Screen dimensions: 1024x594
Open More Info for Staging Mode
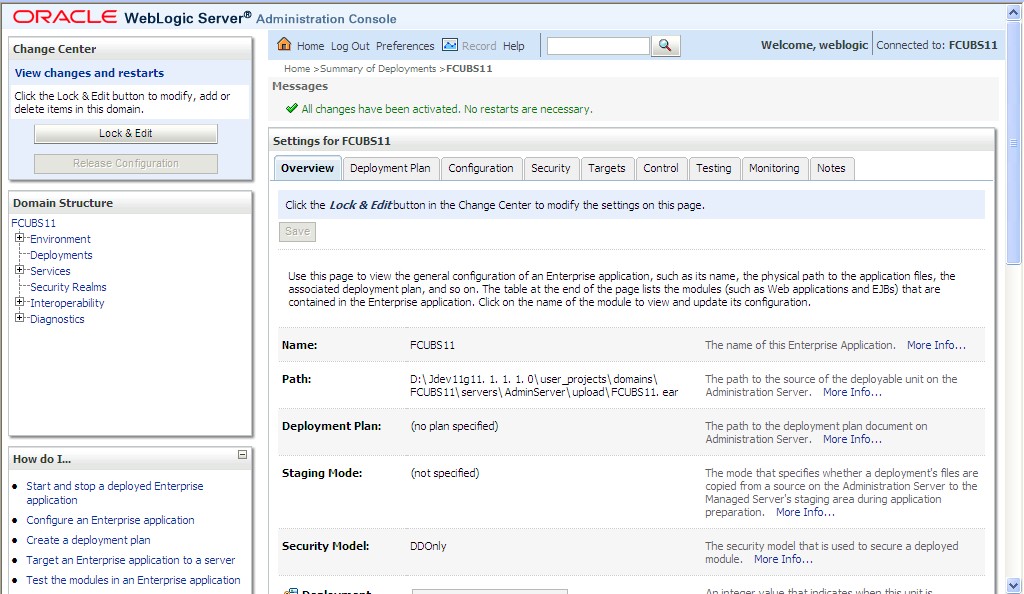[x=805, y=512]
